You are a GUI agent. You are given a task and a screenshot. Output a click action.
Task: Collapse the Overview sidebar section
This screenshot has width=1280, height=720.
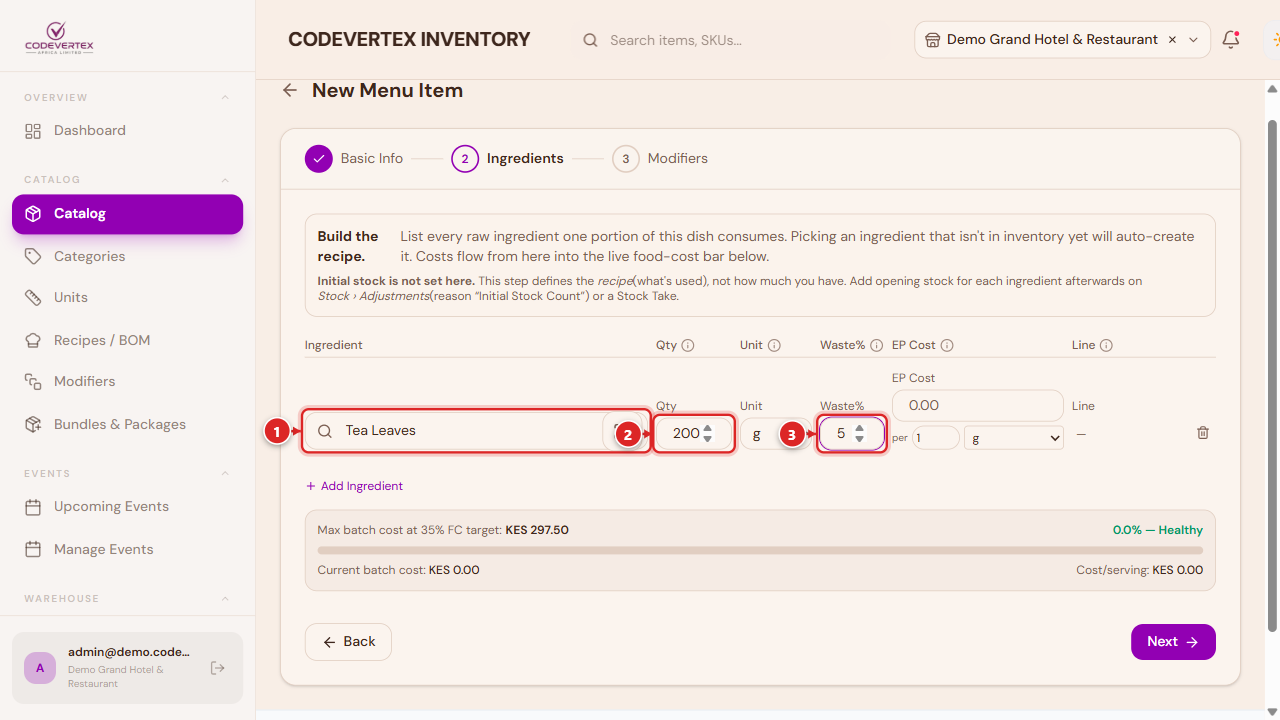[x=225, y=98]
